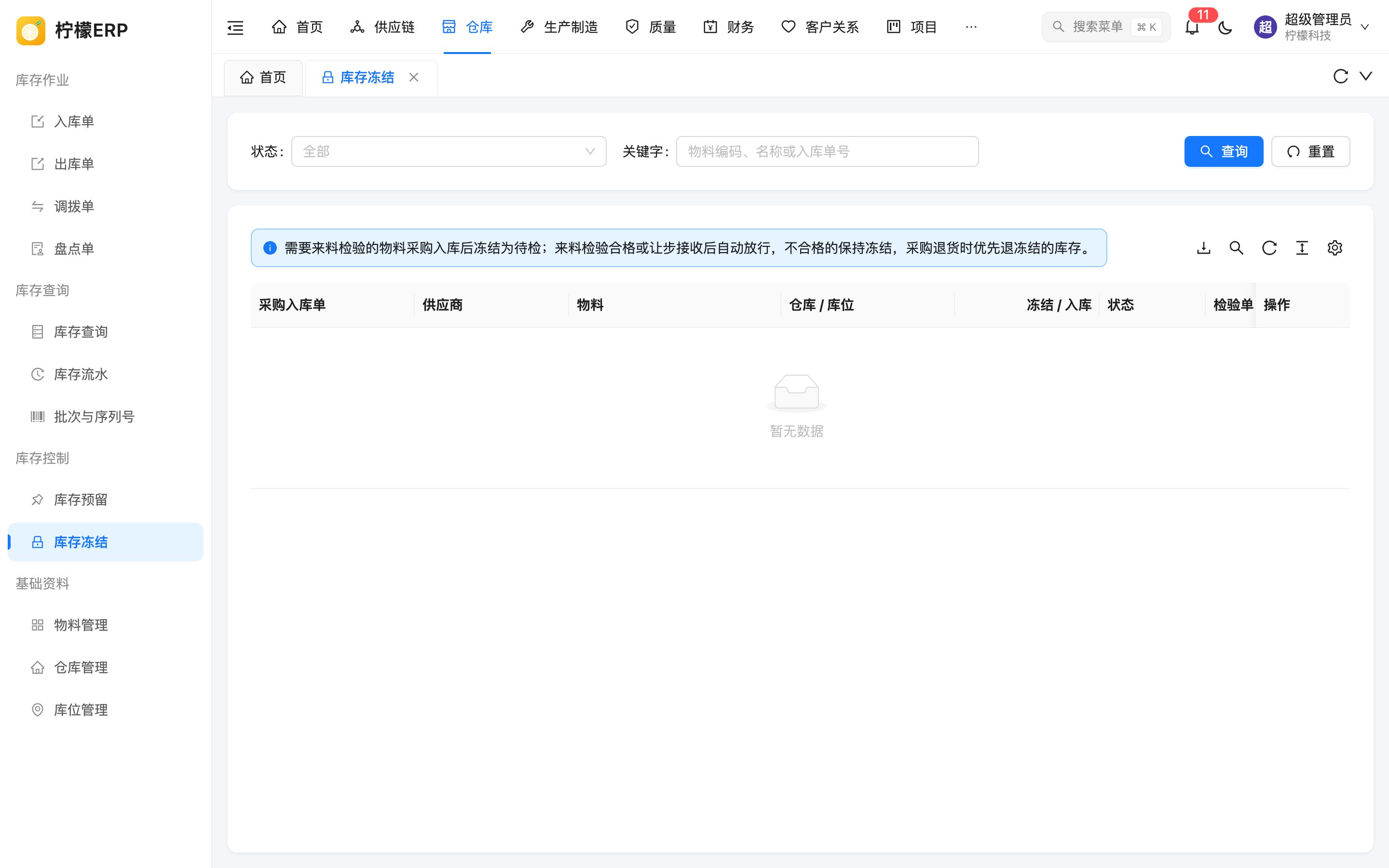
Task: Click the user avatar 超
Action: [x=1265, y=27]
